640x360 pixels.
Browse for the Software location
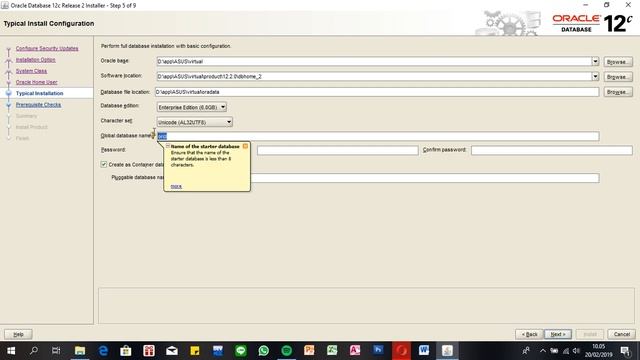618,77
